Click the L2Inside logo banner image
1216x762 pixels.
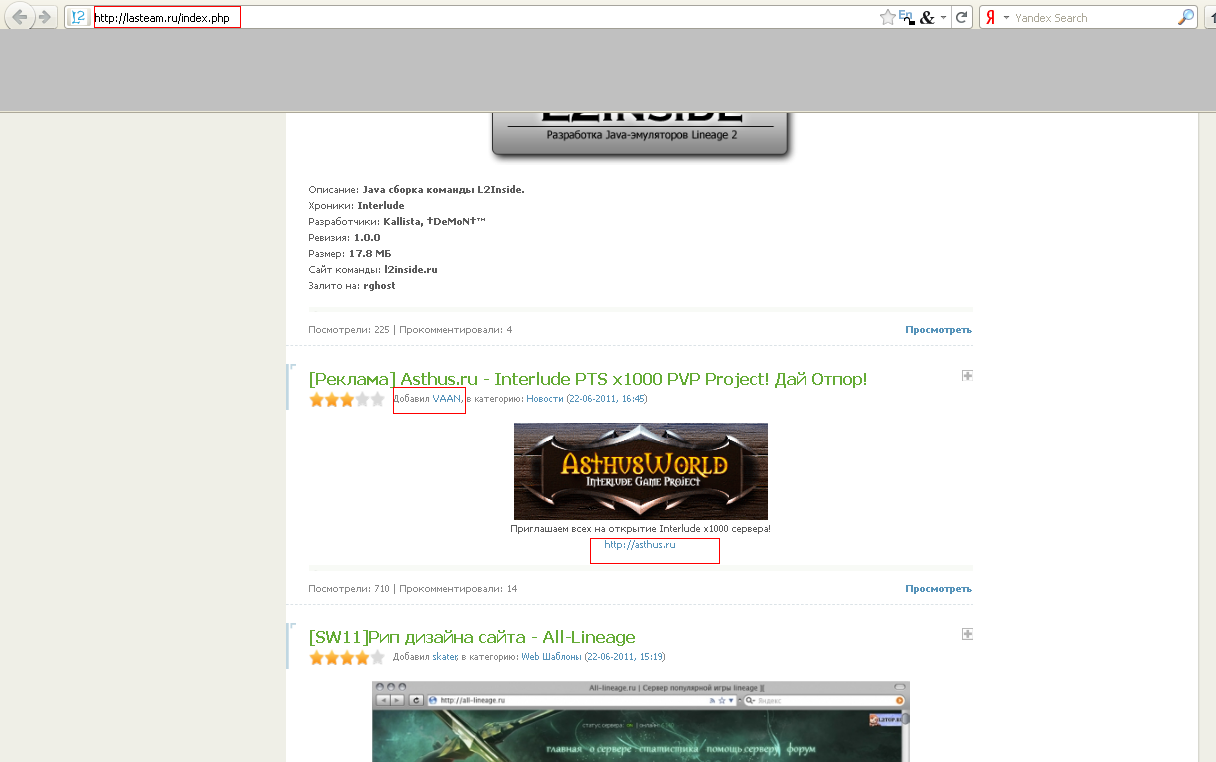[x=641, y=134]
